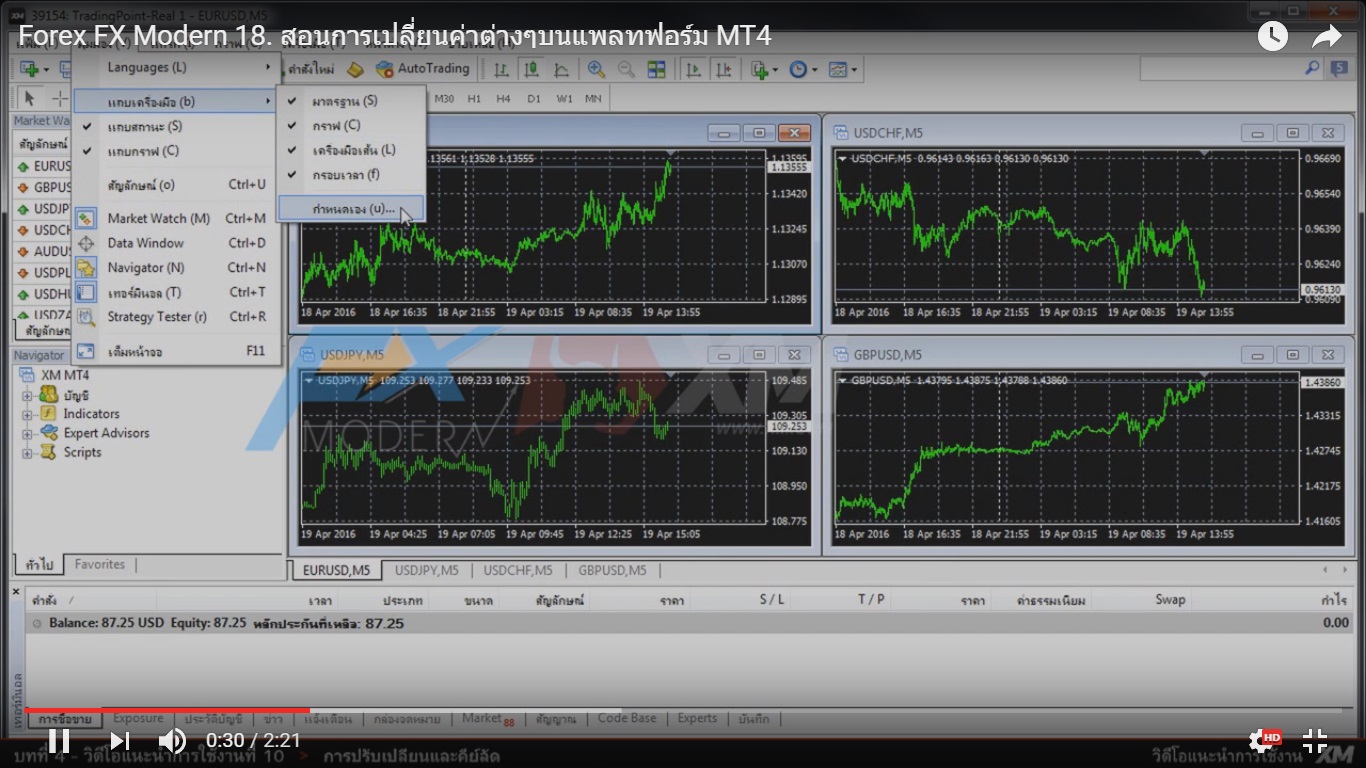Viewport: 1366px width, 768px height.
Task: Click the Tile Windows icon
Action: pos(656,69)
